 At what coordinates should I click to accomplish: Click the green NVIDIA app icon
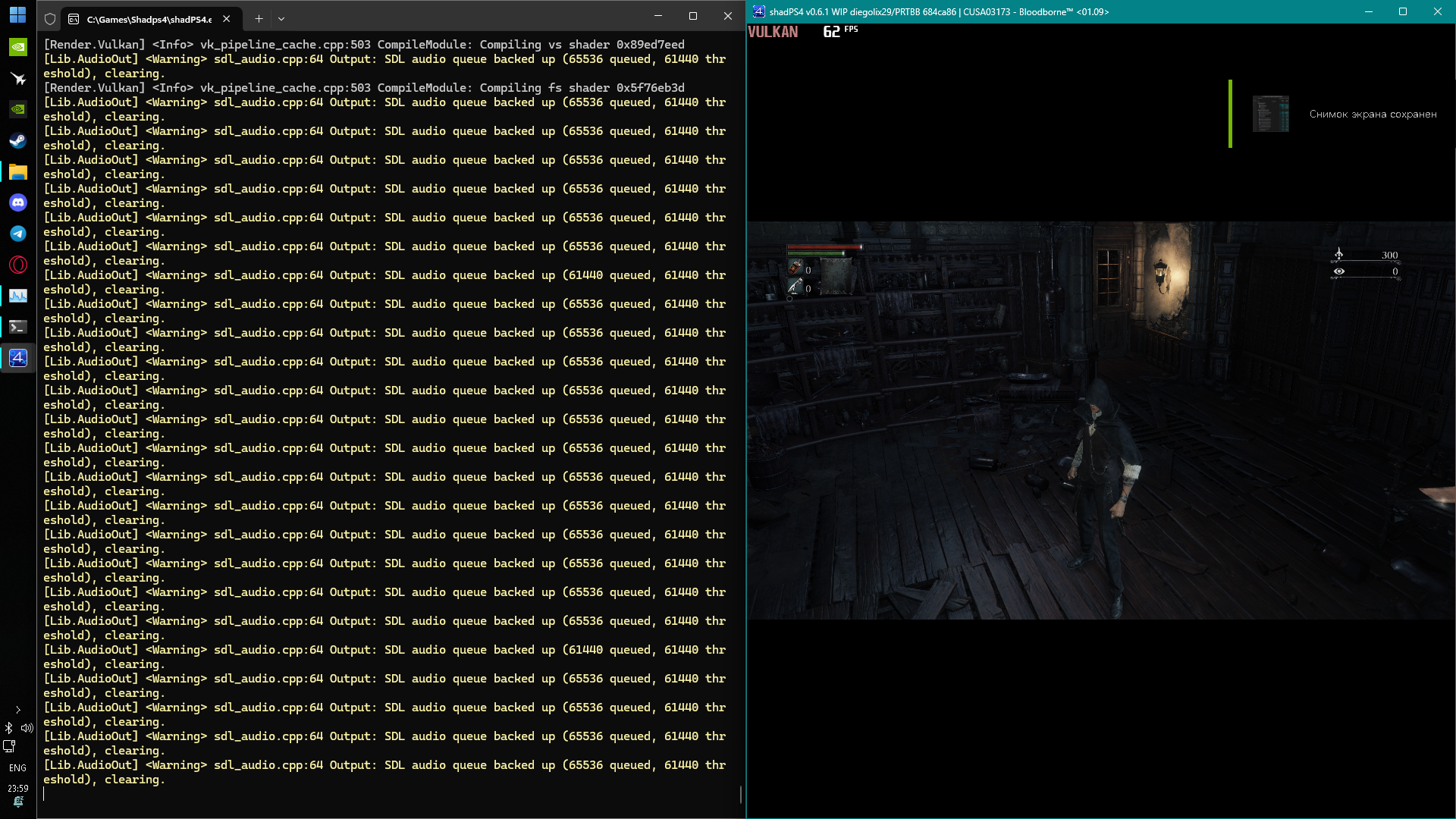tap(17, 47)
